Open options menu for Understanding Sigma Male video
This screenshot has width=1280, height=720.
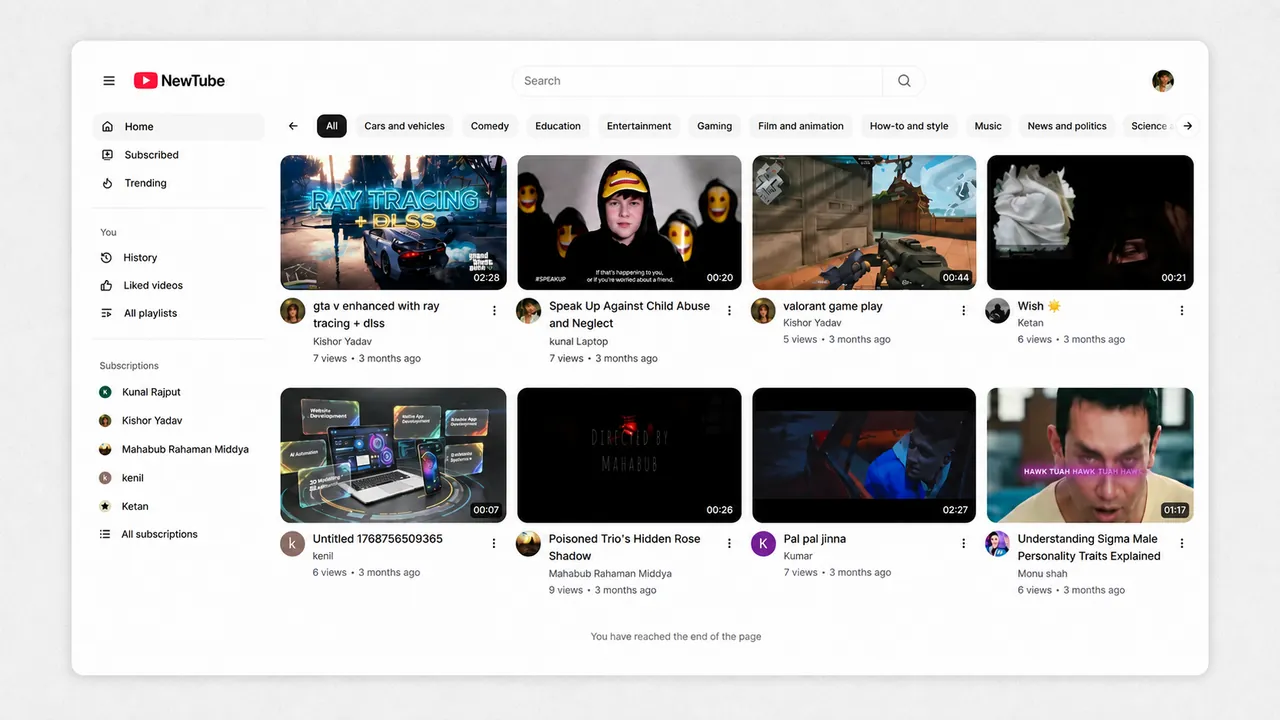click(1182, 543)
